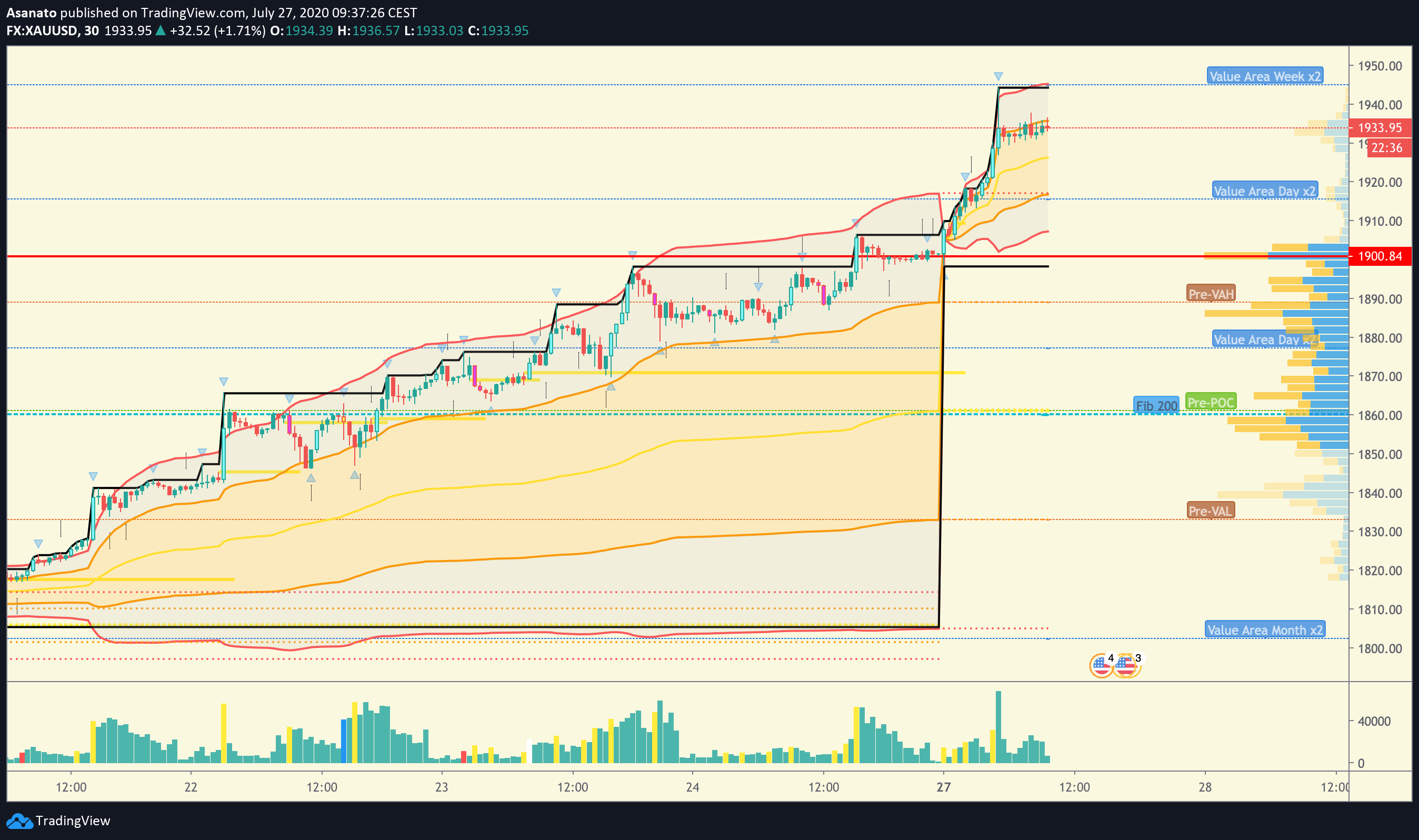This screenshot has width=1419, height=840.
Task: Click the blue volume bar on July 22
Action: [344, 741]
